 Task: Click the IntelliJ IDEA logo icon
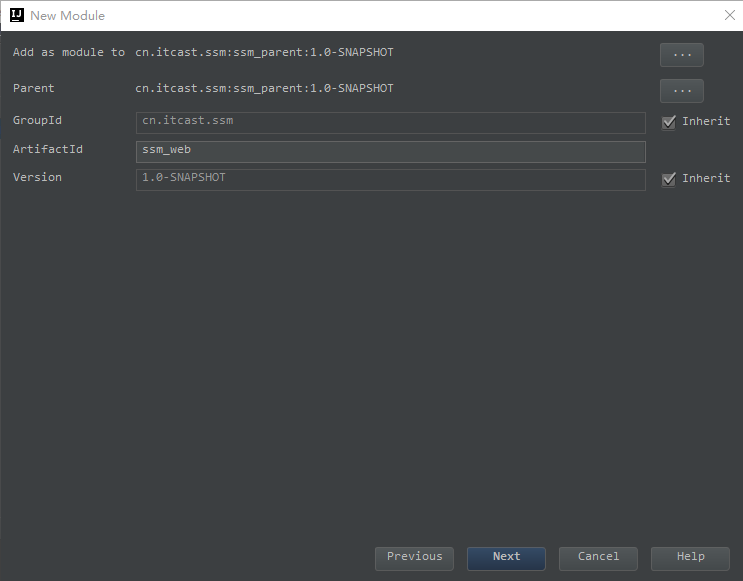point(17,15)
